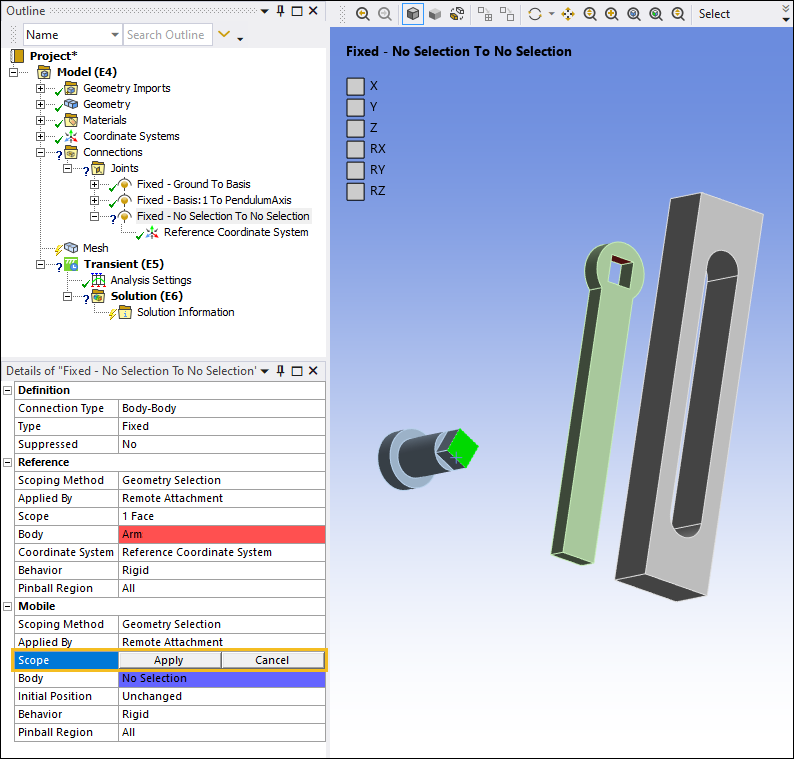This screenshot has height=759, width=794.
Task: Click Cancel for Mobile Scope
Action: (x=272, y=660)
